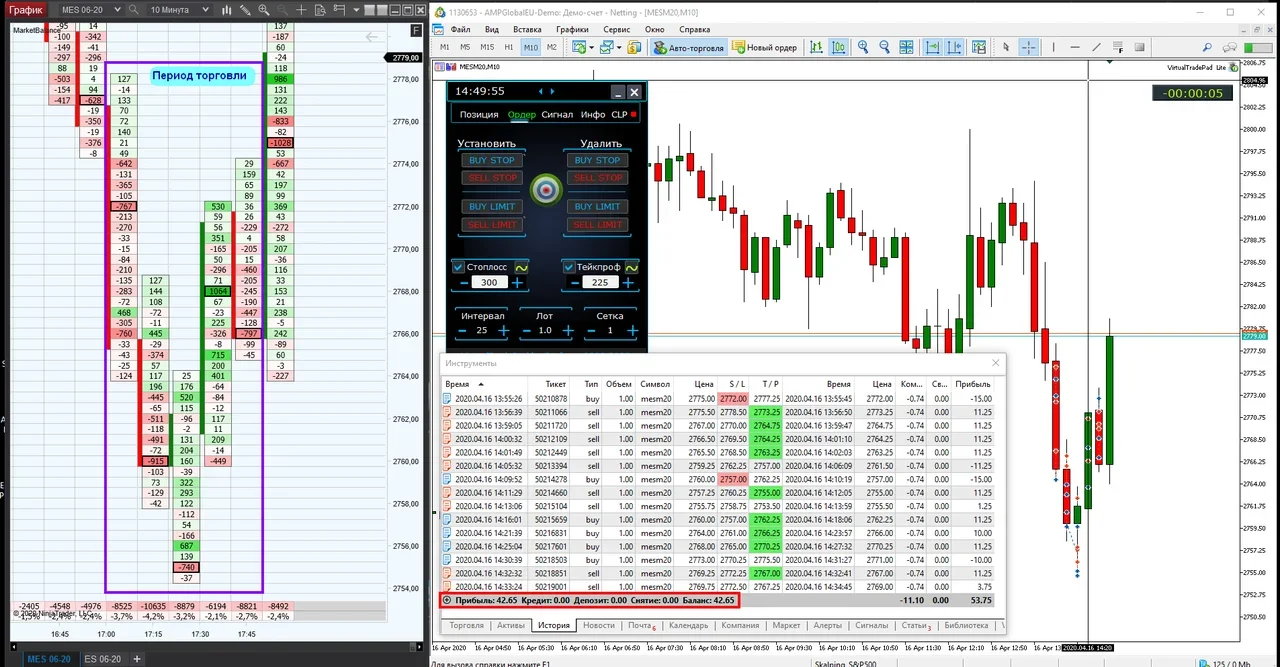Increase the Лот value with plus
The height and width of the screenshot is (667, 1280).
click(x=568, y=331)
